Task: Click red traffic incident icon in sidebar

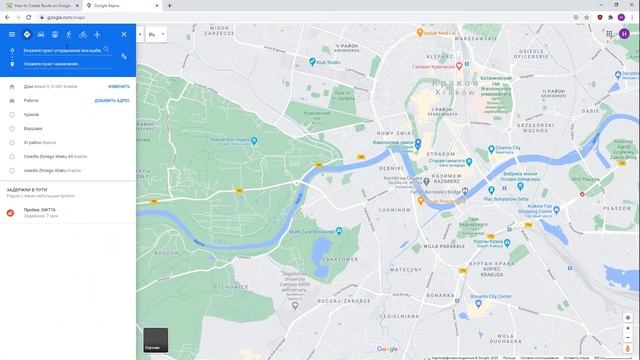Action: pyautogui.click(x=11, y=213)
